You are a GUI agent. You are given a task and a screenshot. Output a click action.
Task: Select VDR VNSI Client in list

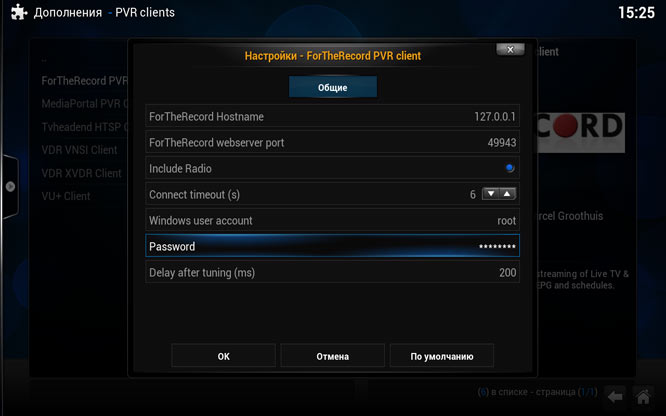pos(80,150)
